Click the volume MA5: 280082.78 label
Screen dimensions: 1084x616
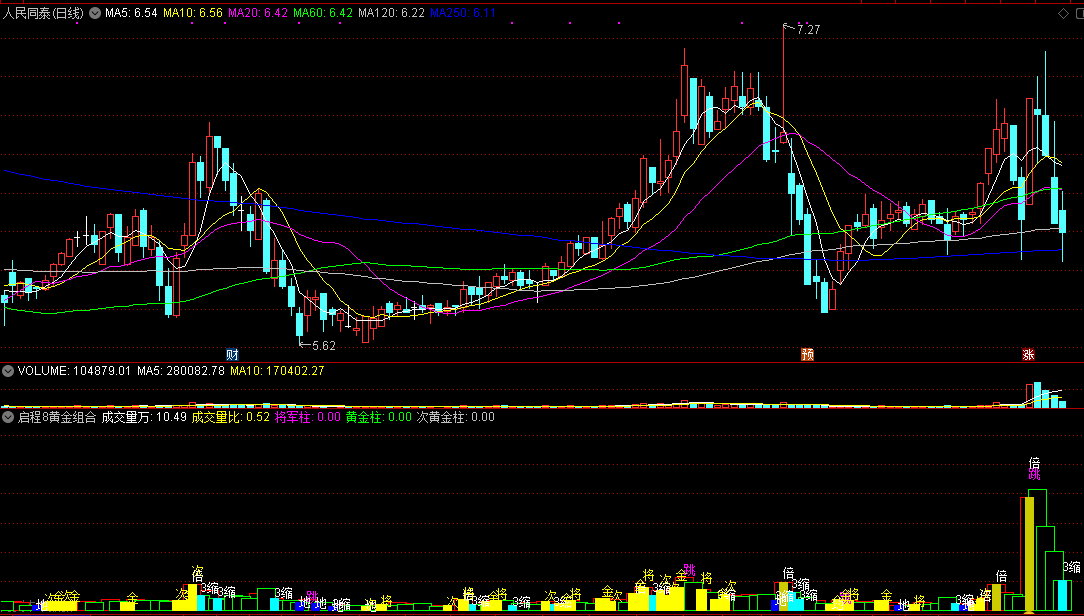click(x=181, y=371)
